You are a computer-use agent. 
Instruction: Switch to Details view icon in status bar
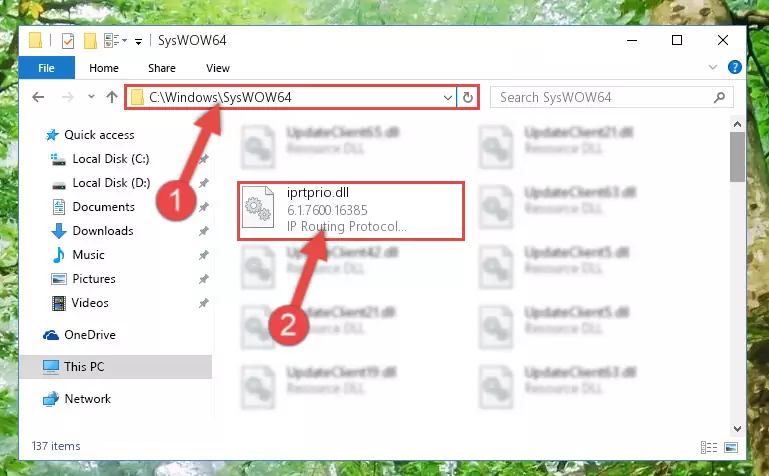[709, 447]
